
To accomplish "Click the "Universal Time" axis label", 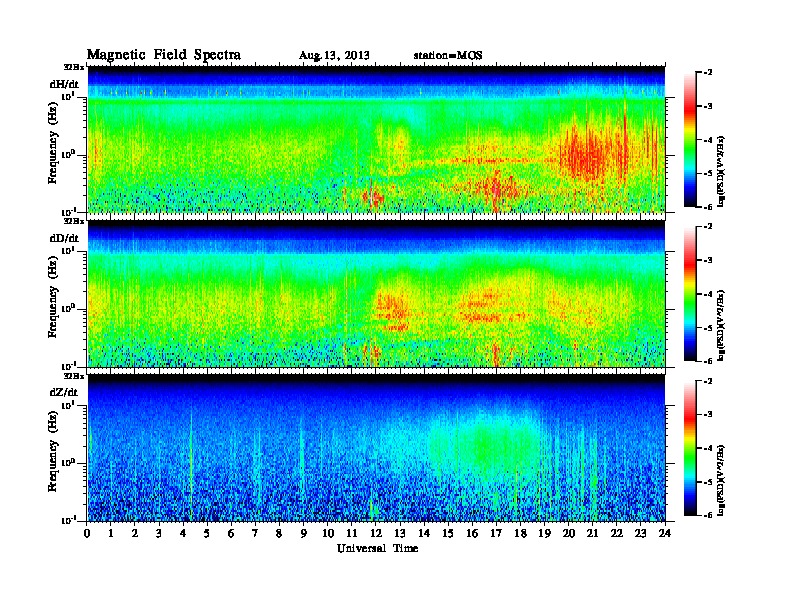I will [x=377, y=548].
